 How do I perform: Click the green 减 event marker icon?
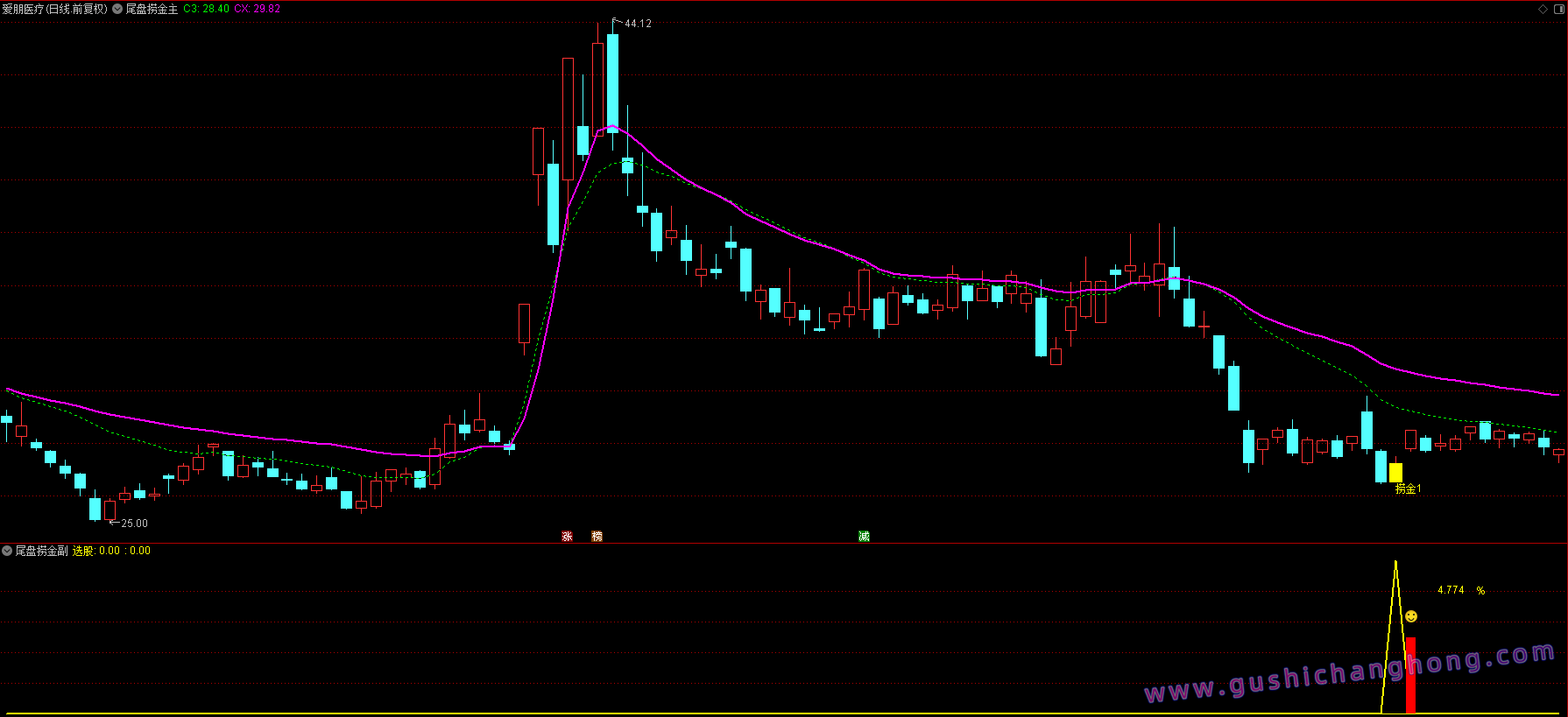(x=864, y=536)
